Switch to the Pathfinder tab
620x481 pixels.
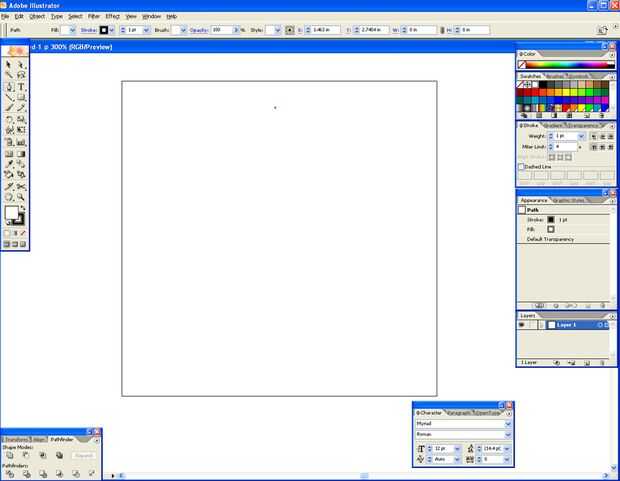pos(62,439)
